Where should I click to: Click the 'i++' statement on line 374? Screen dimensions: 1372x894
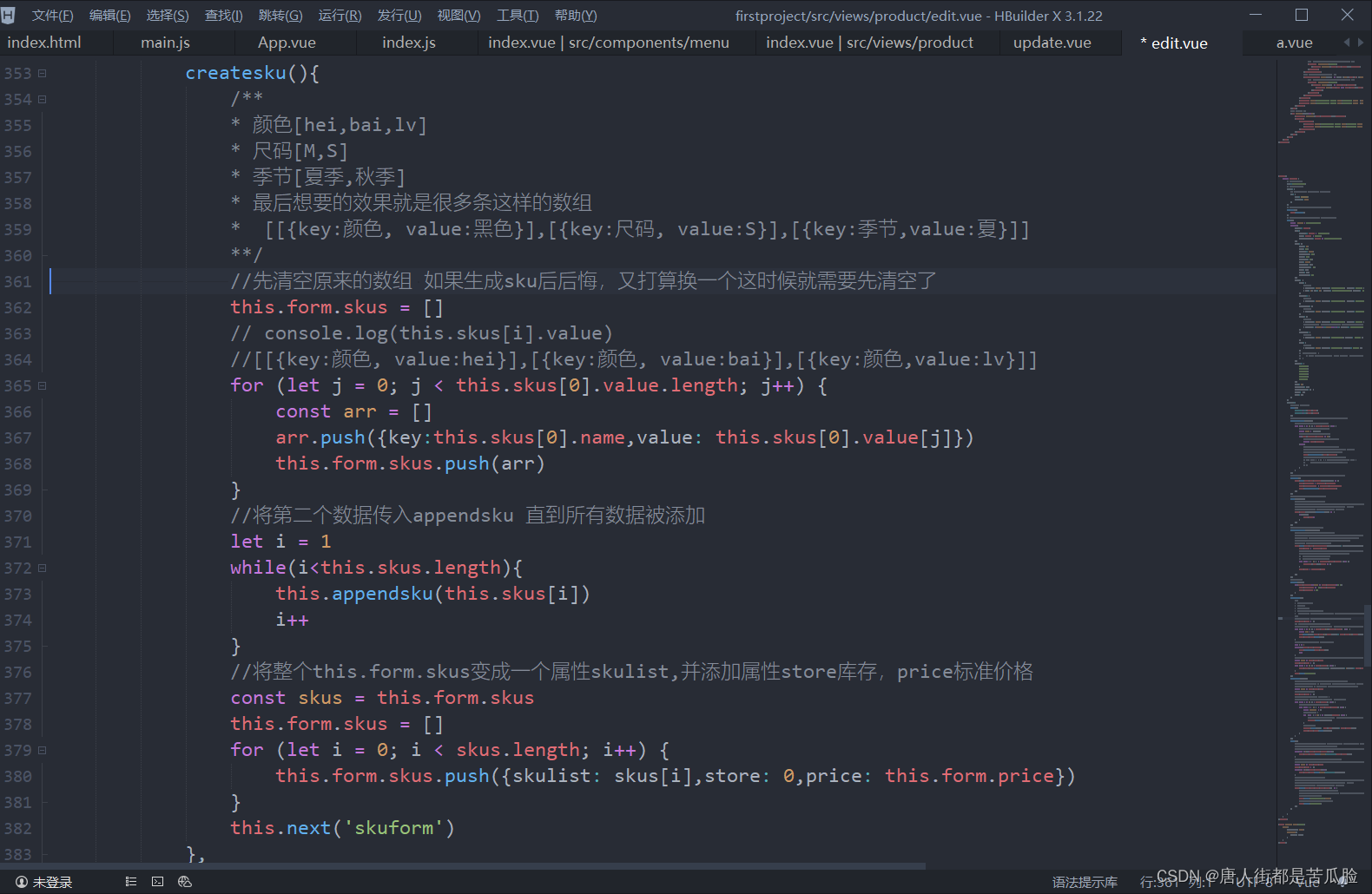[292, 620]
